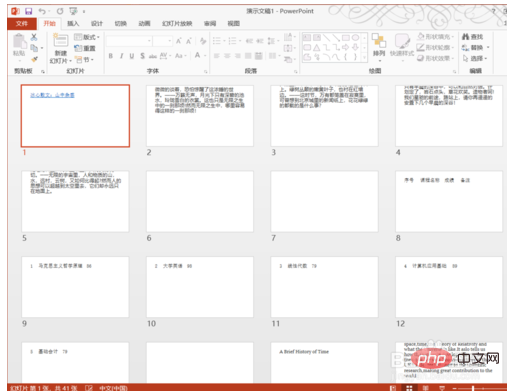This screenshot has width=510, height=391.
Task: Click the spell check notes icon in status bar
Action: tap(89, 388)
